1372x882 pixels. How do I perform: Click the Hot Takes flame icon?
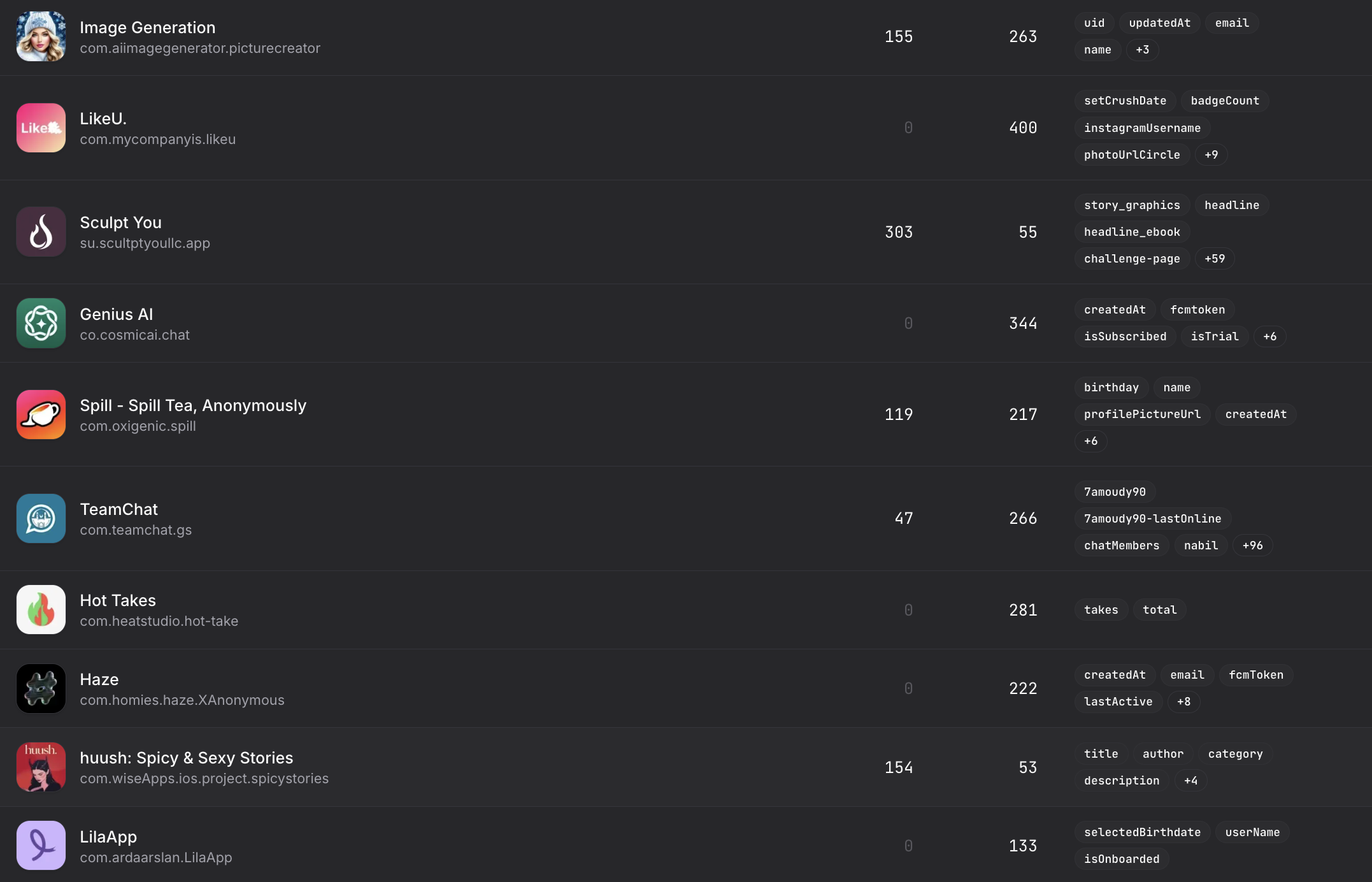tap(41, 609)
